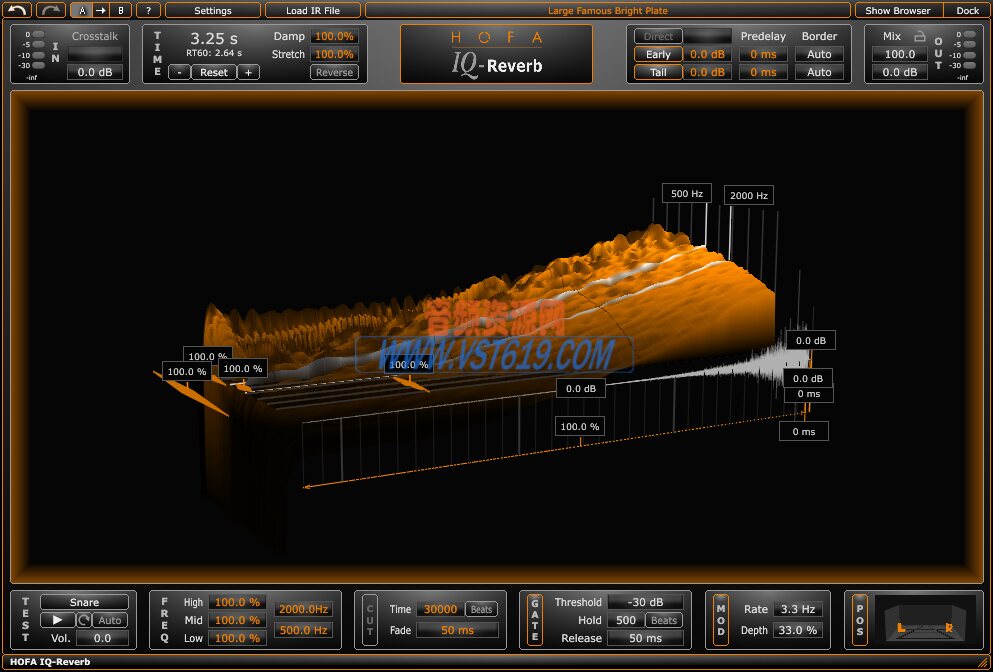Click the Mod Rate 3.3 Hz field
The image size is (993, 672).
[x=798, y=609]
